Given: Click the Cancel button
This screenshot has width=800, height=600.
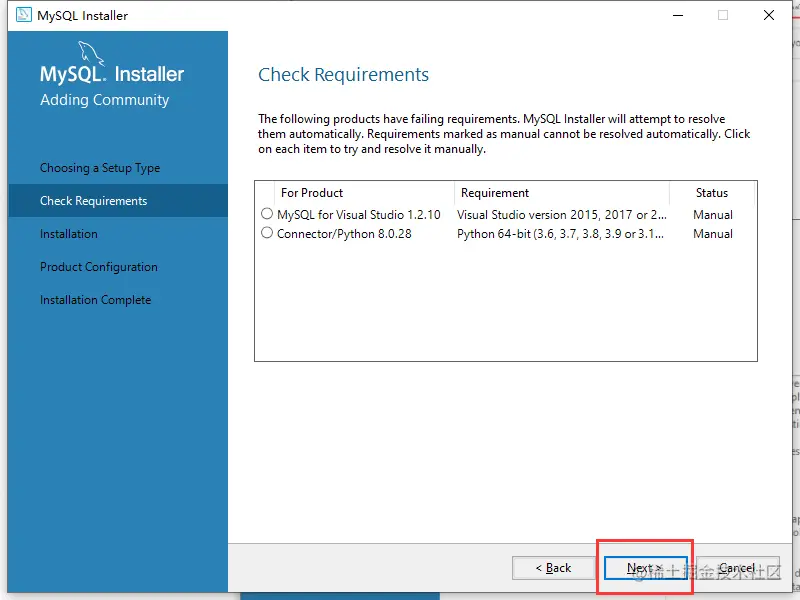Looking at the screenshot, I should pos(738,568).
